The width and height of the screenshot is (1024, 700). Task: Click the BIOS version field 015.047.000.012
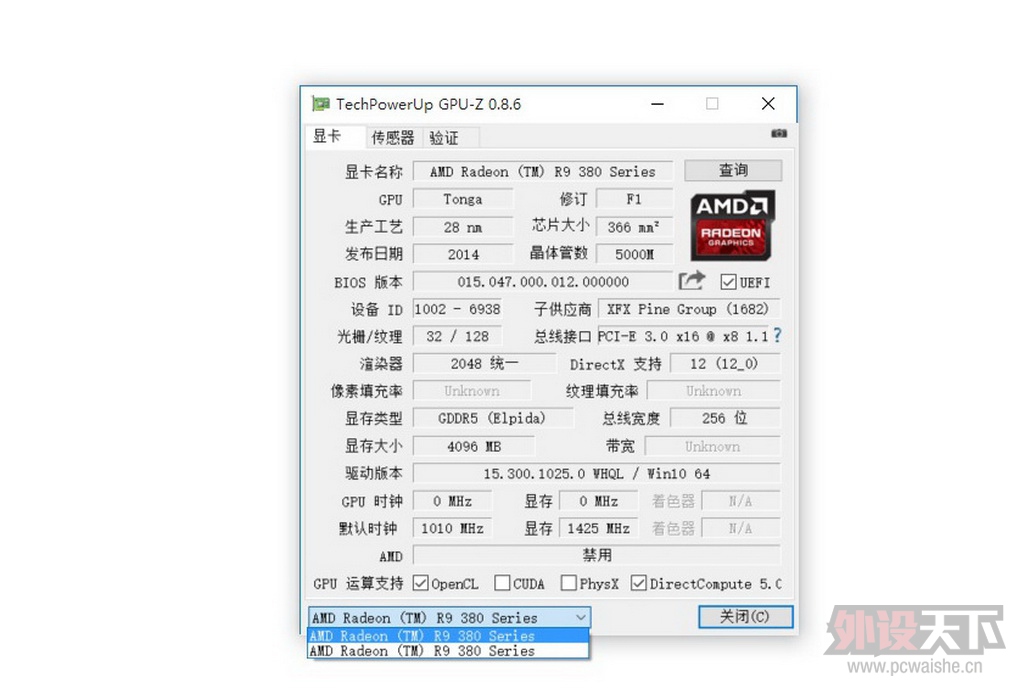pos(543,282)
